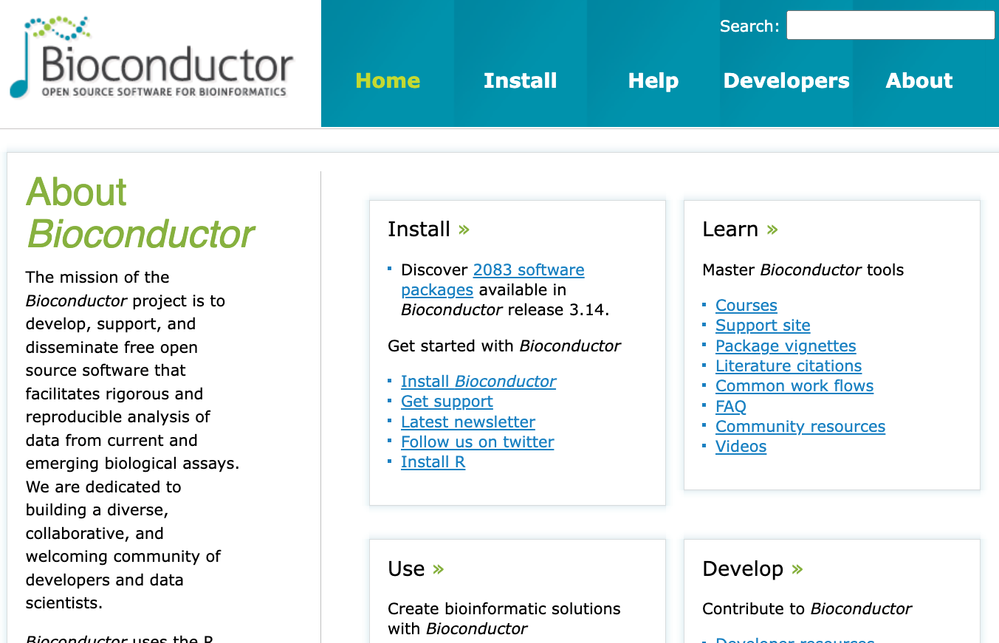Viewport: 999px width, 643px height.
Task: Click the Learn » card heading
Action: click(x=740, y=229)
